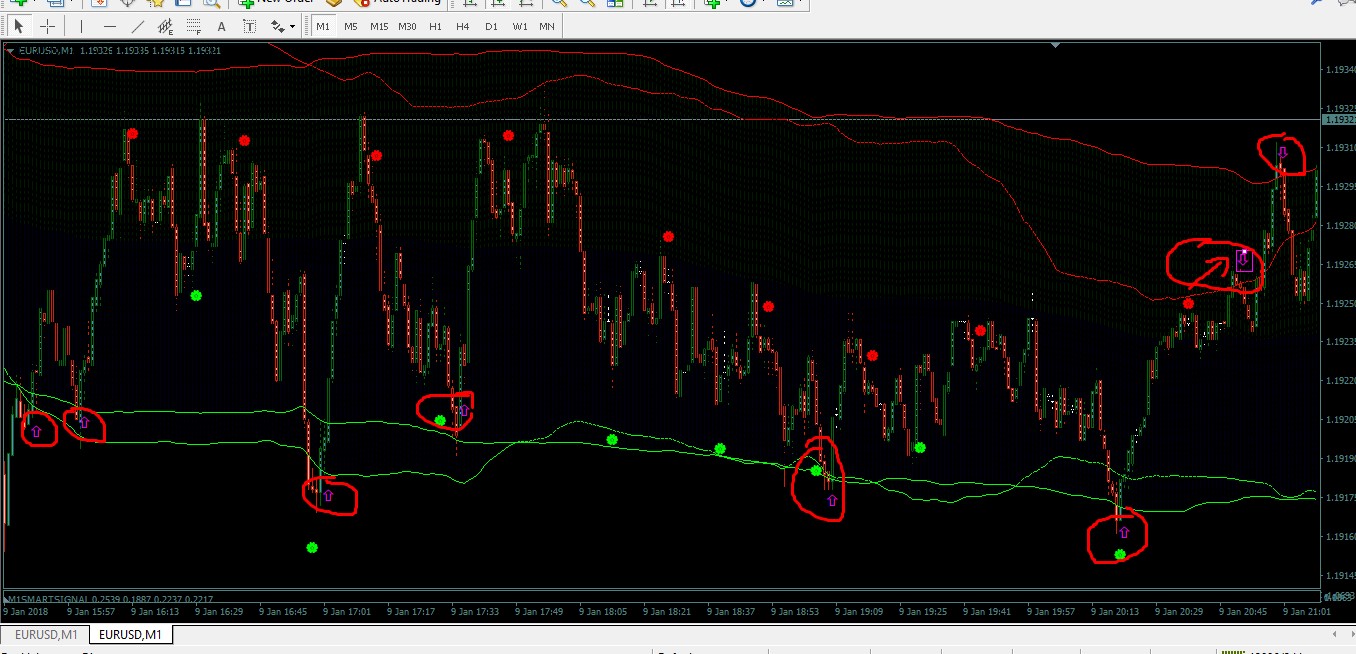This screenshot has width=1356, height=654.
Task: Click the lowest green signal dot near 16:45
Action: coord(312,547)
